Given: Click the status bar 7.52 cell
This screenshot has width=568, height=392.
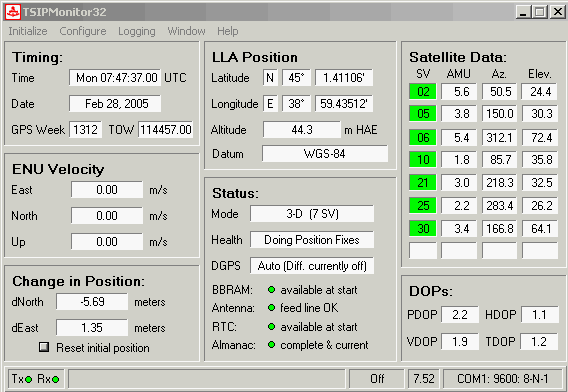Looking at the screenshot, I should pos(423,379).
